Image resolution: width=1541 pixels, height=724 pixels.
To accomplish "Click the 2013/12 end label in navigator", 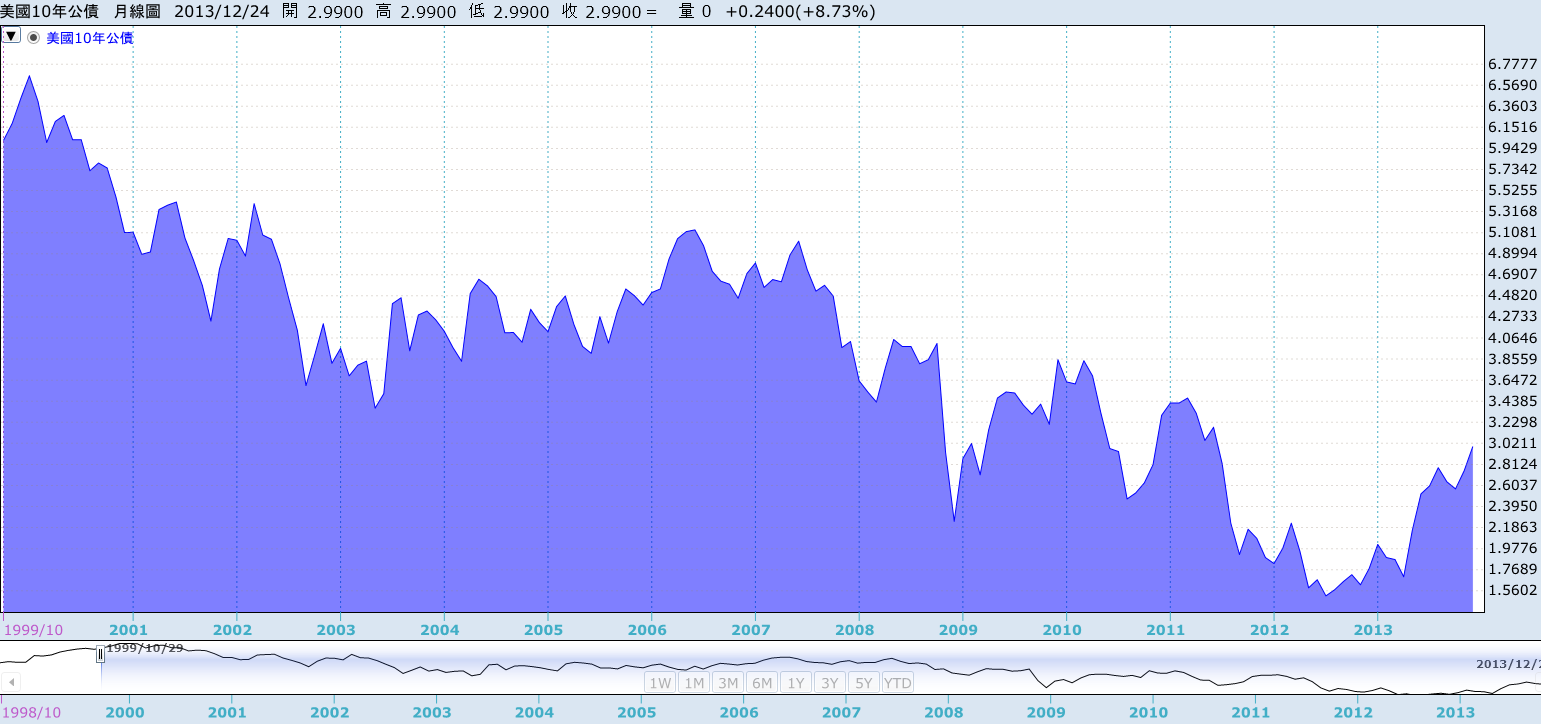I will click(x=1508, y=664).
